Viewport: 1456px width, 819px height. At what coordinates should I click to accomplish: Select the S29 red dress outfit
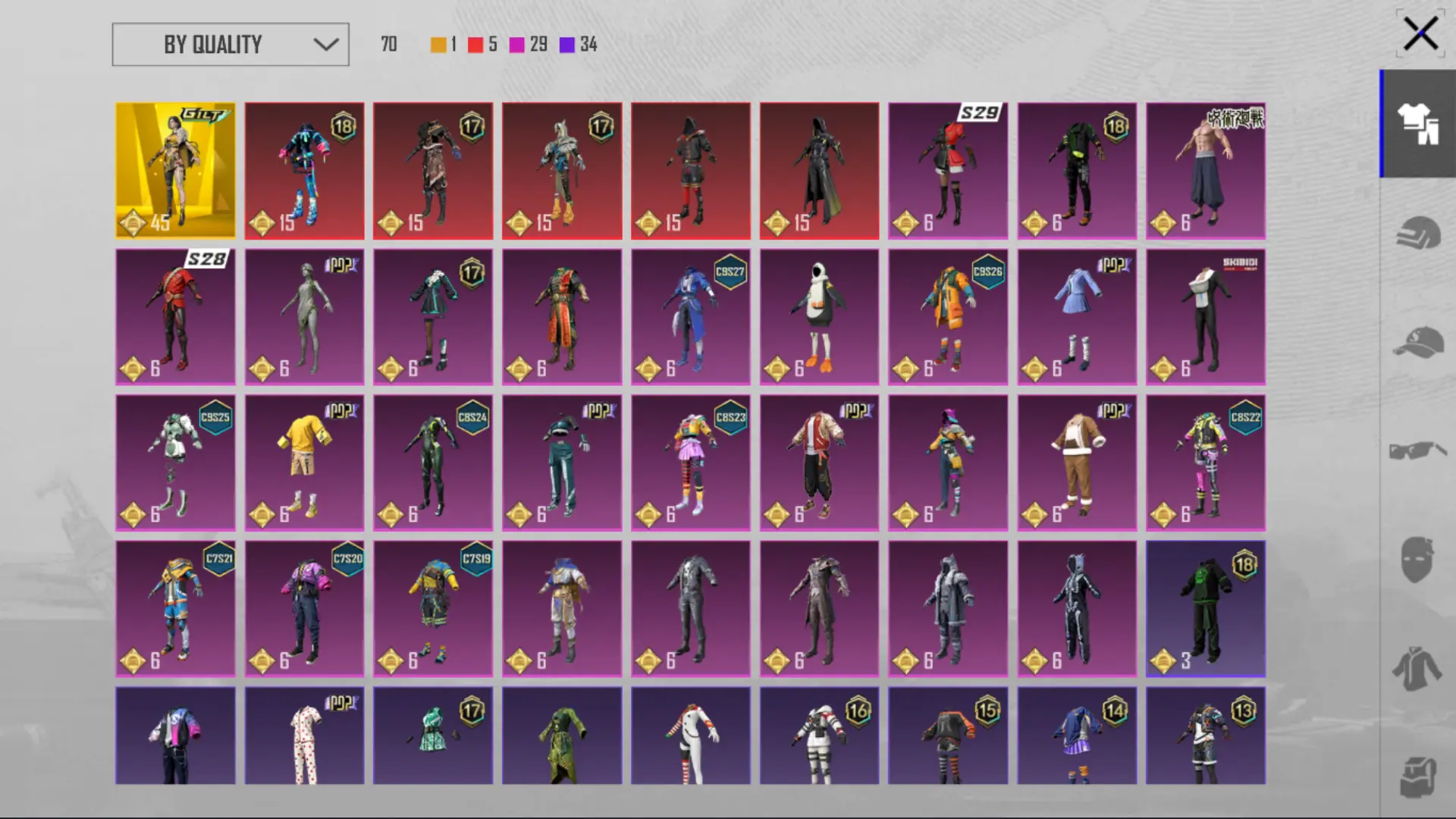point(948,171)
